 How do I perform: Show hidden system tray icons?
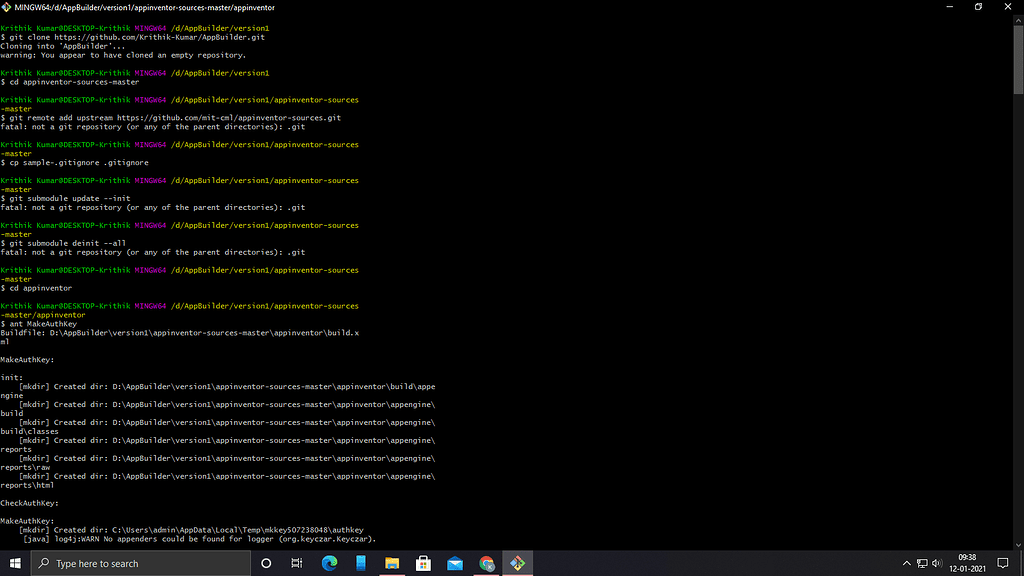click(906, 564)
